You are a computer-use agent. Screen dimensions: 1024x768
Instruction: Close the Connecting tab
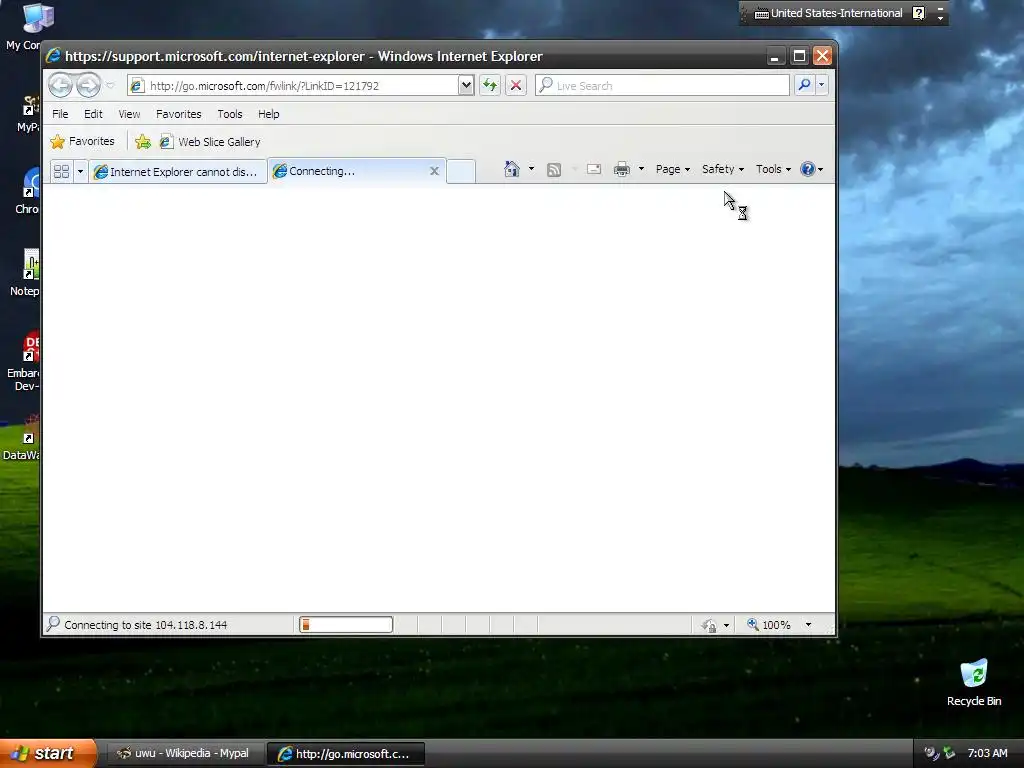434,171
